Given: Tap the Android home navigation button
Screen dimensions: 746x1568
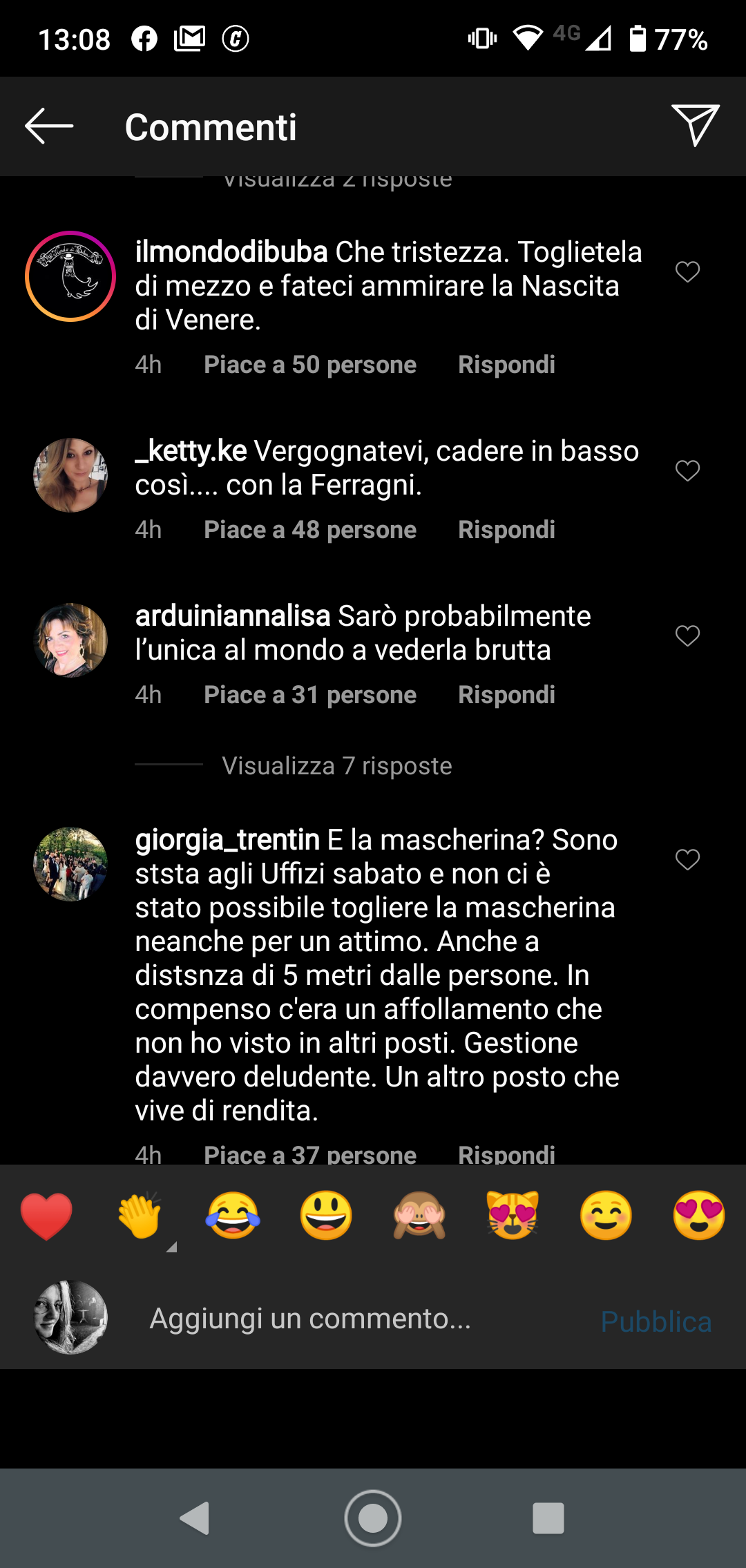Looking at the screenshot, I should [x=373, y=1518].
